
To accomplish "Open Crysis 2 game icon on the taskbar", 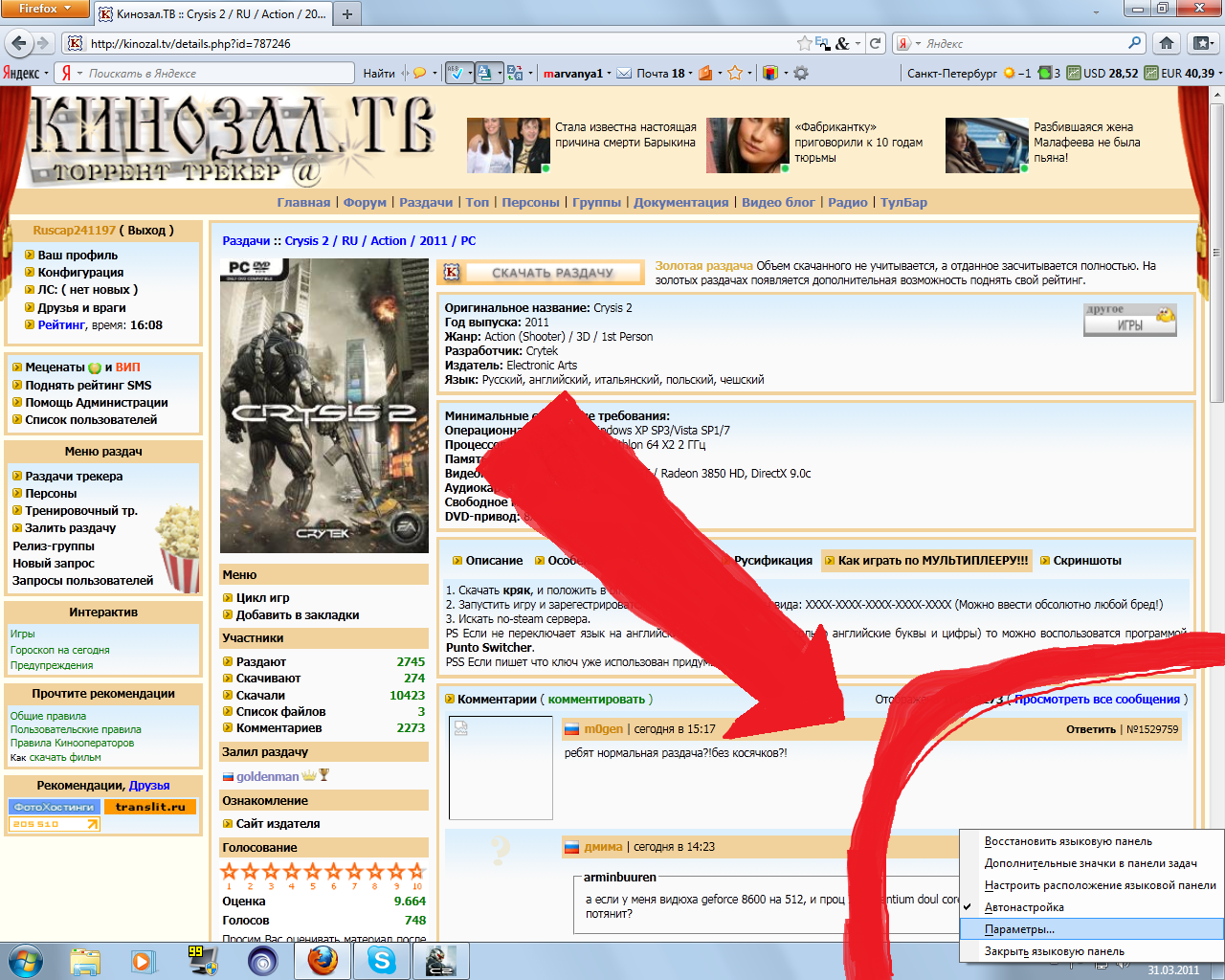I will tap(441, 960).
